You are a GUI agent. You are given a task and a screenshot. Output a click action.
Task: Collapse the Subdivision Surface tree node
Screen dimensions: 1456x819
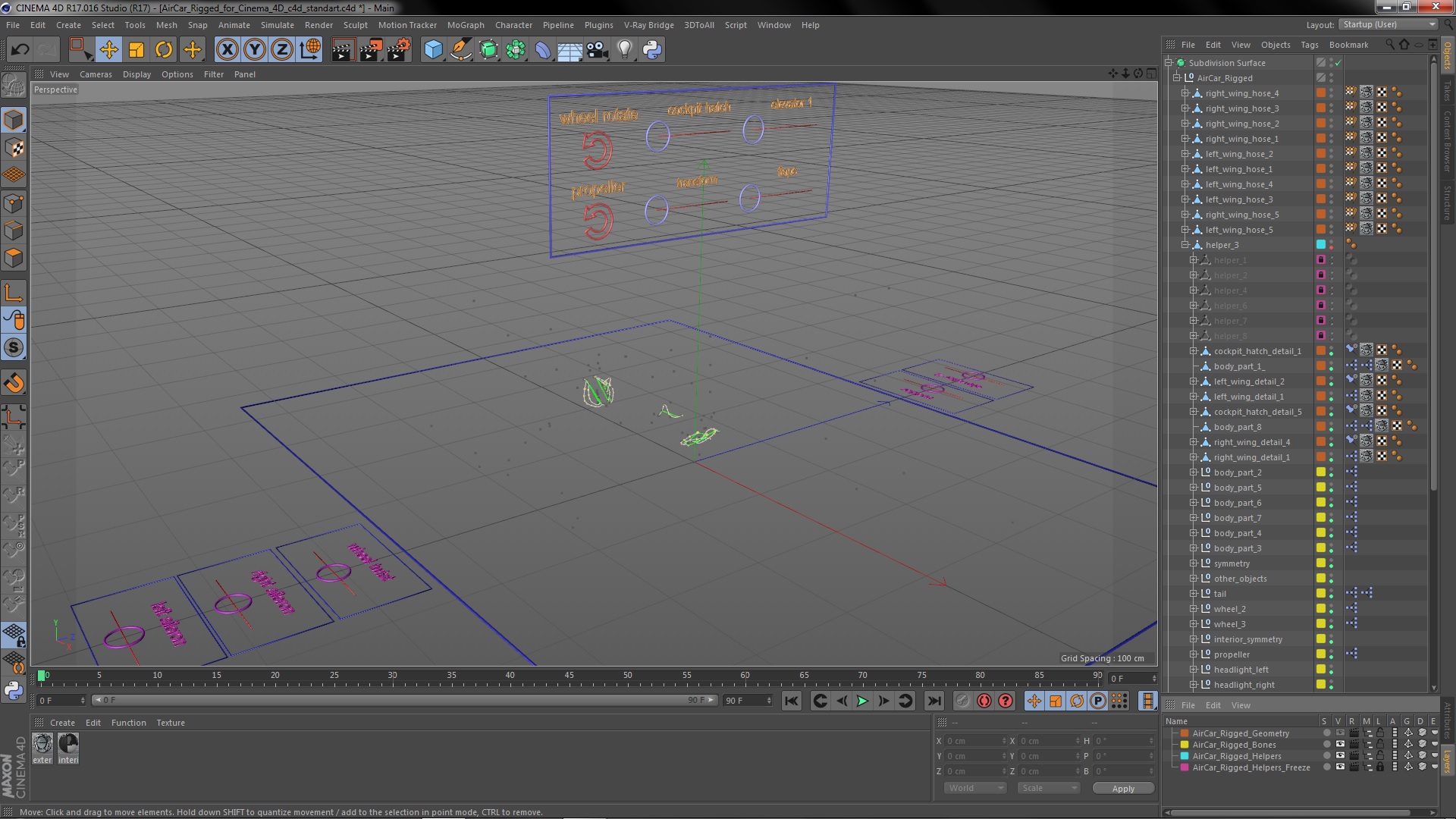(1169, 63)
